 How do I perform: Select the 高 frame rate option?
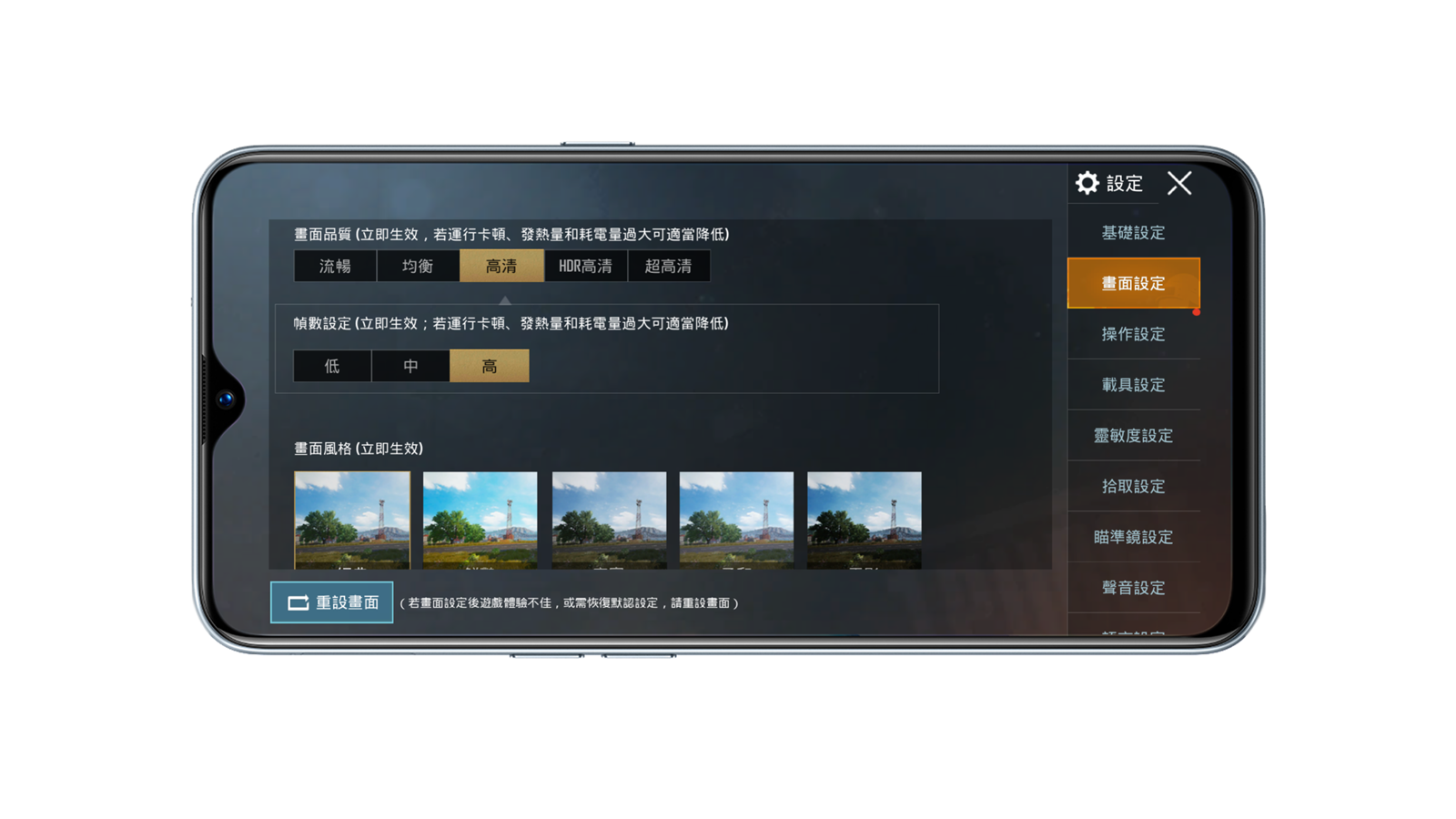pos(490,366)
